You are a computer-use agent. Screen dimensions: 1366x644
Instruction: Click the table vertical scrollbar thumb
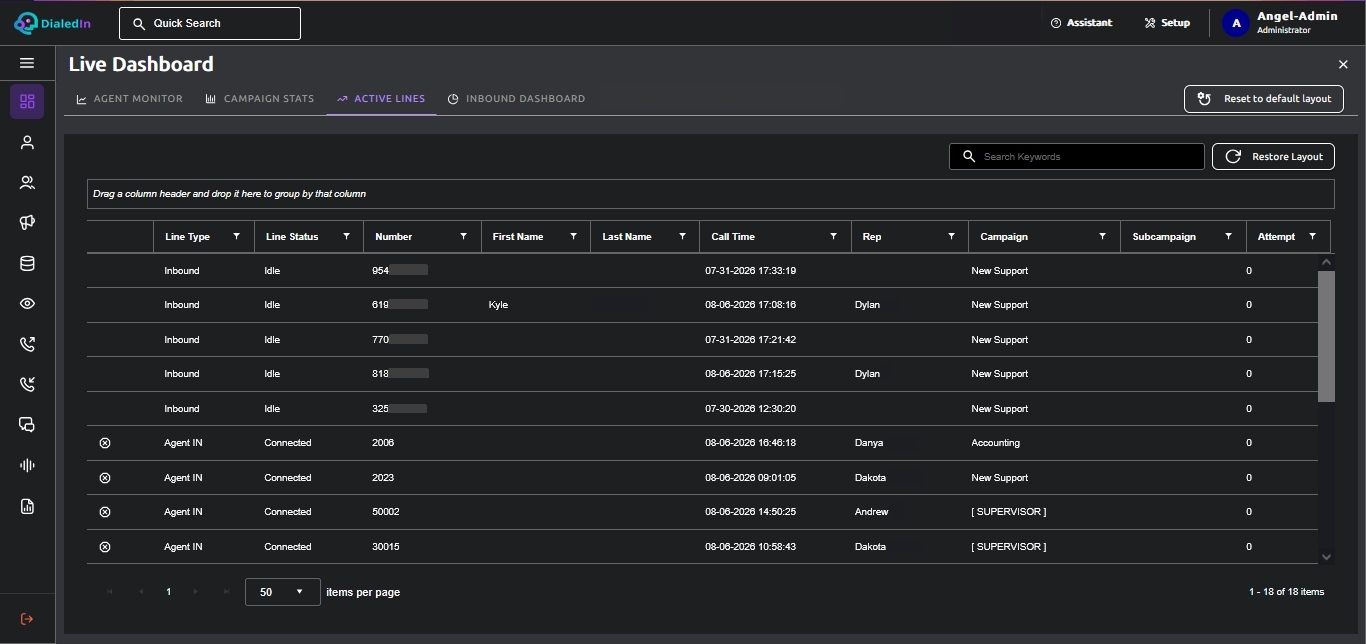tap(1326, 336)
